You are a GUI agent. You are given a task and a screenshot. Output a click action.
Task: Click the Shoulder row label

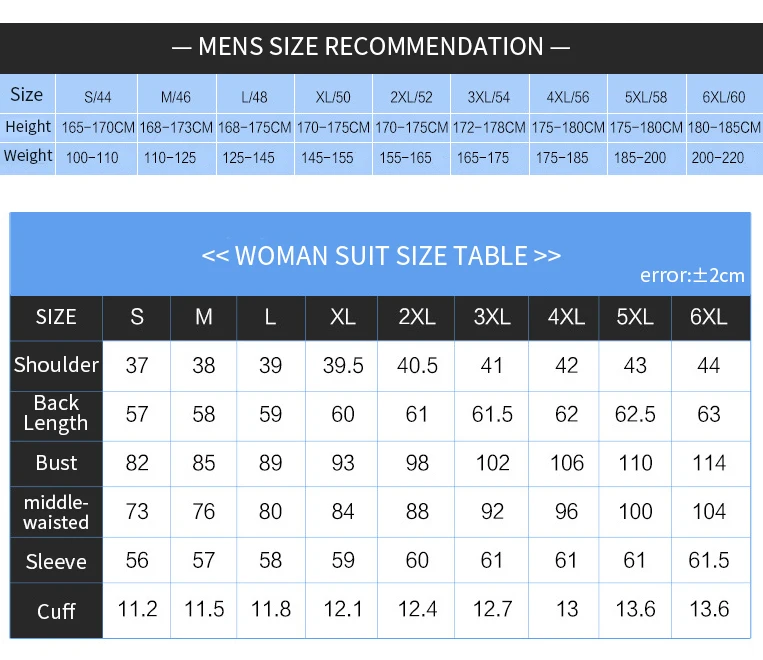point(56,365)
